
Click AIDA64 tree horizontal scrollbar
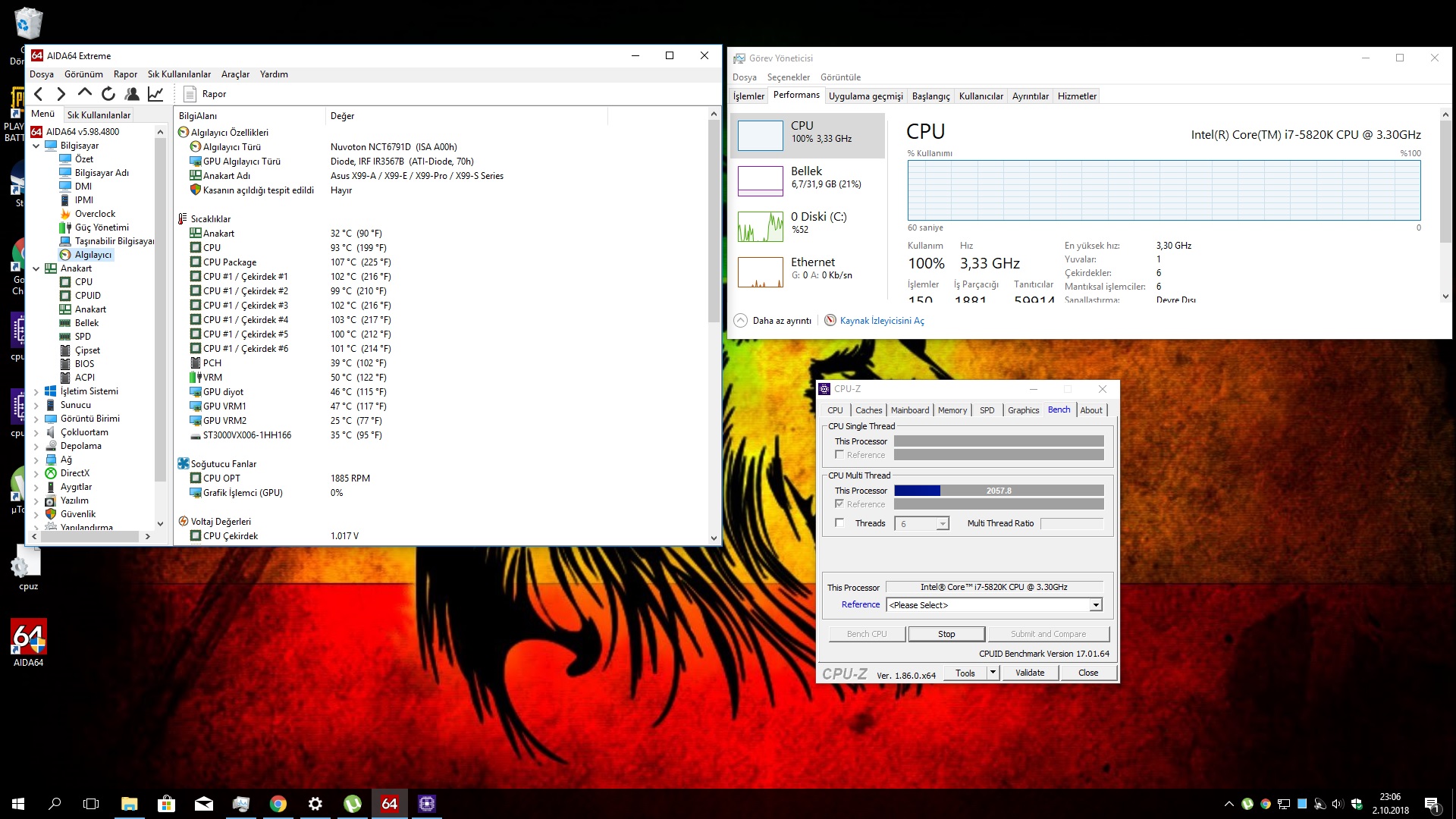(x=91, y=536)
